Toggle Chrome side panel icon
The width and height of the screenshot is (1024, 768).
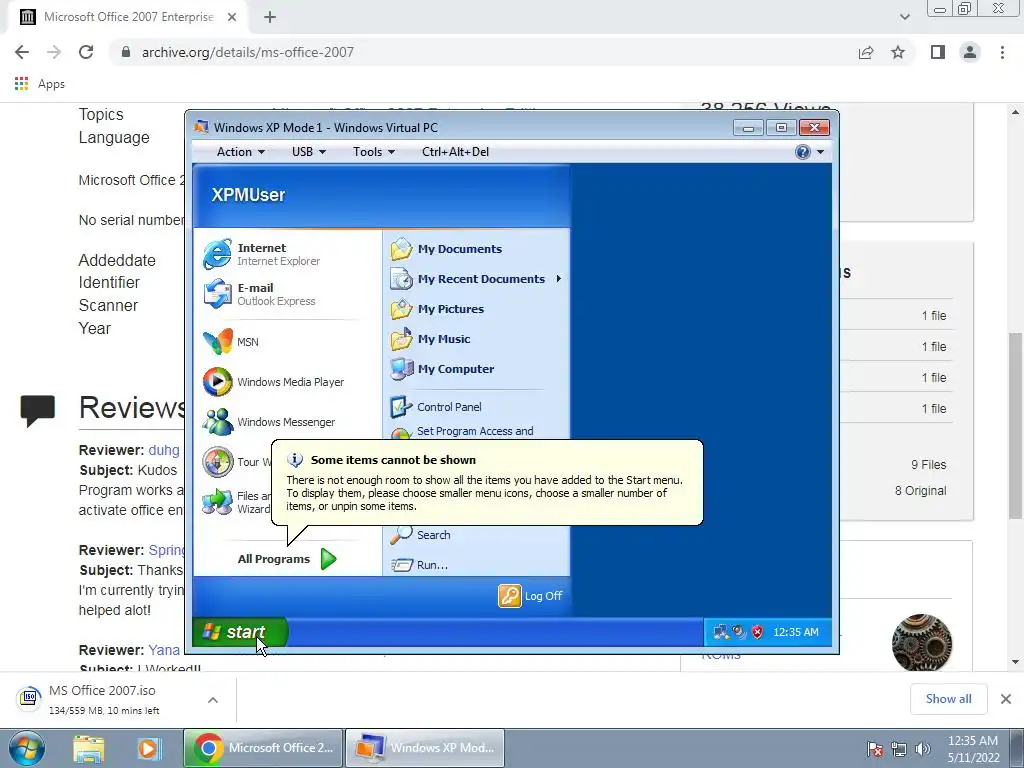coord(938,52)
